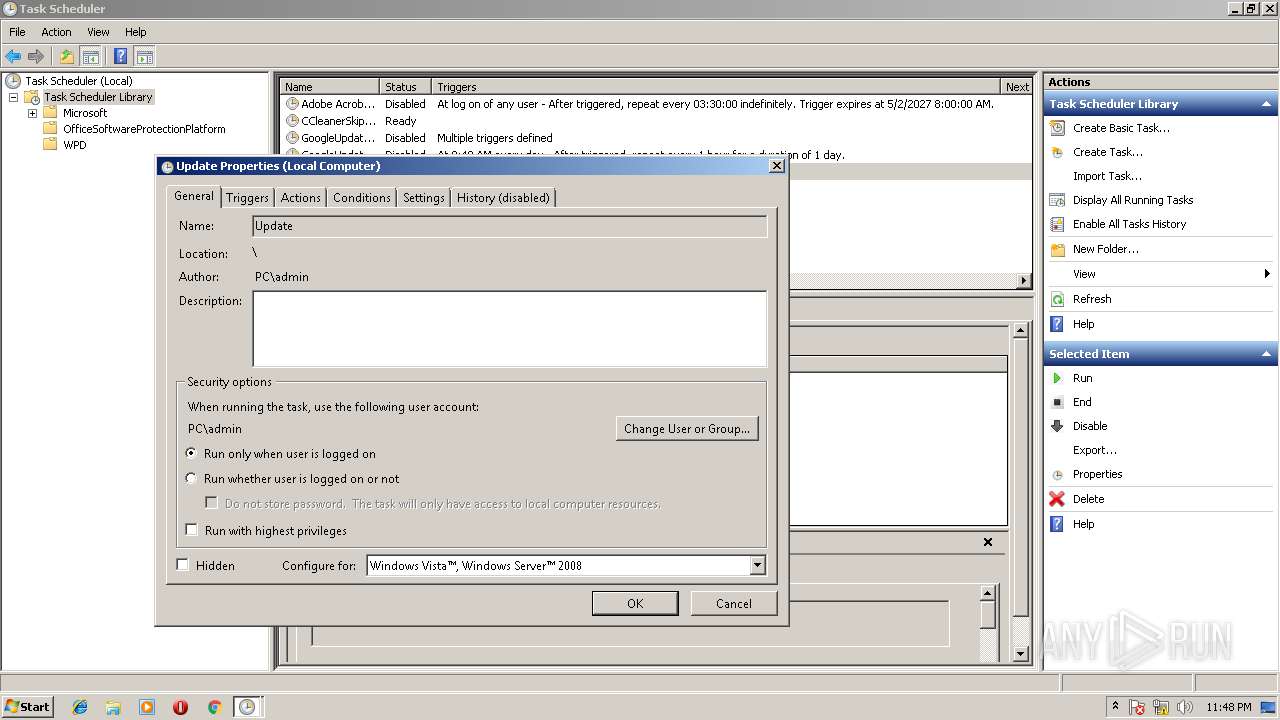Toggle the Show/Hide Action Pane icon

(x=144, y=57)
